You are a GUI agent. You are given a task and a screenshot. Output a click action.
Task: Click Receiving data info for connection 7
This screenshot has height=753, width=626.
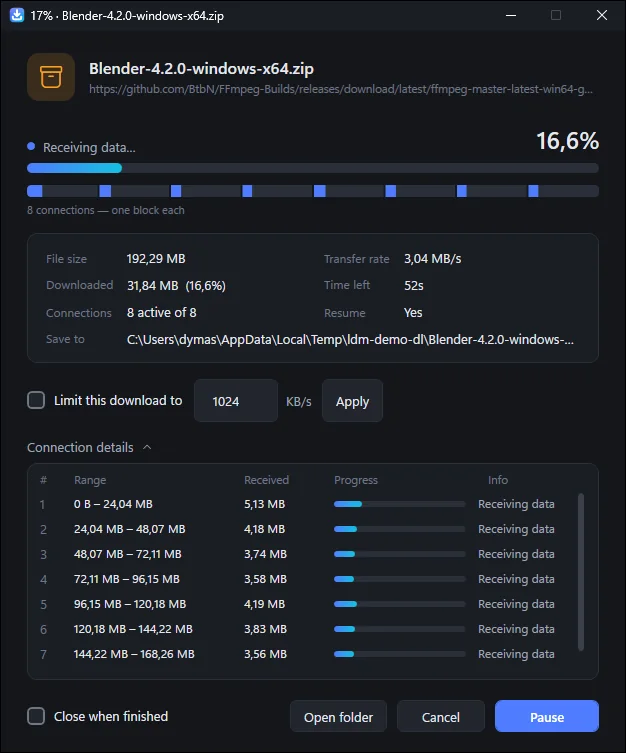coord(516,654)
